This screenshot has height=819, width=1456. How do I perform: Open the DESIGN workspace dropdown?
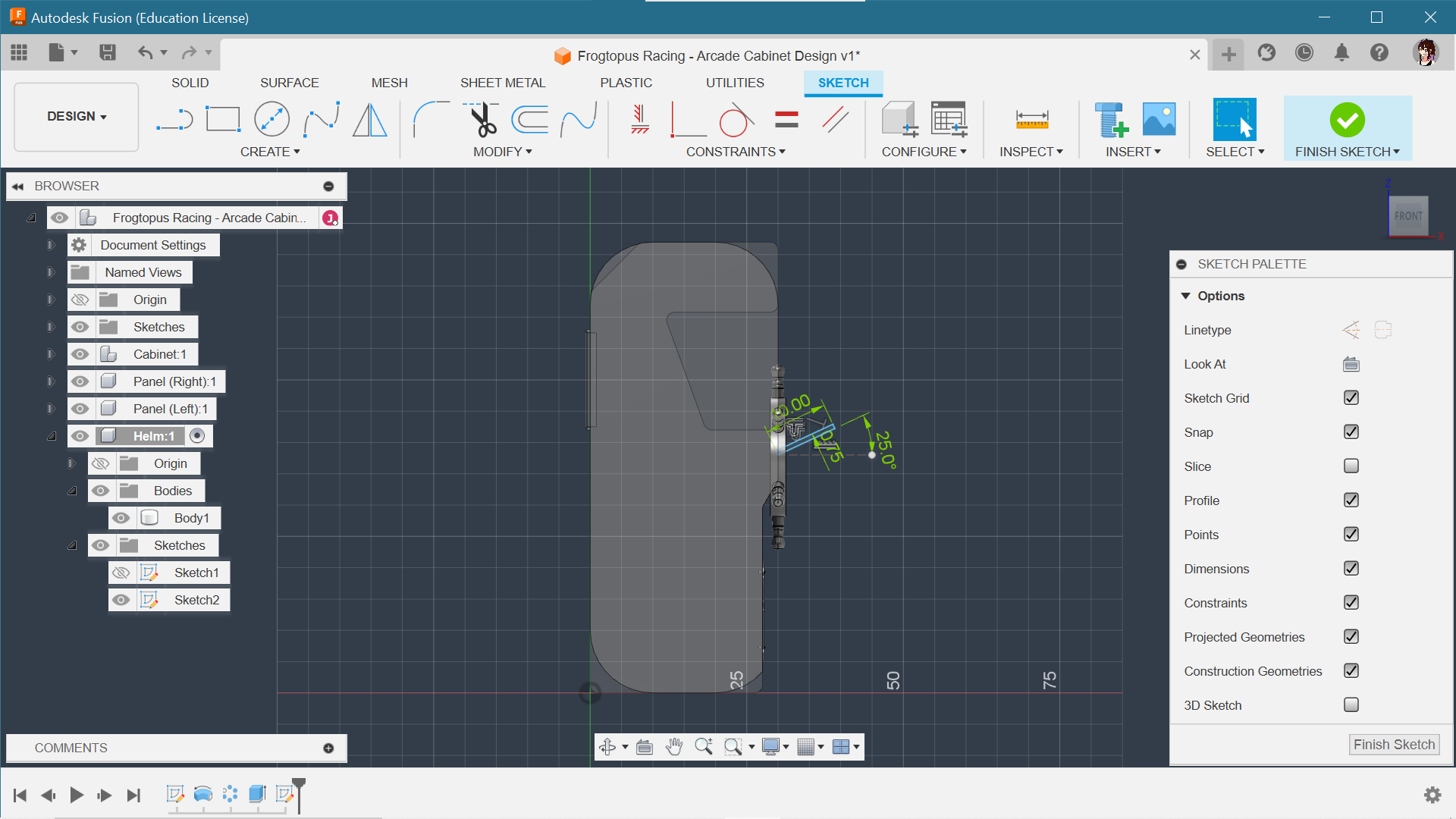(x=76, y=116)
